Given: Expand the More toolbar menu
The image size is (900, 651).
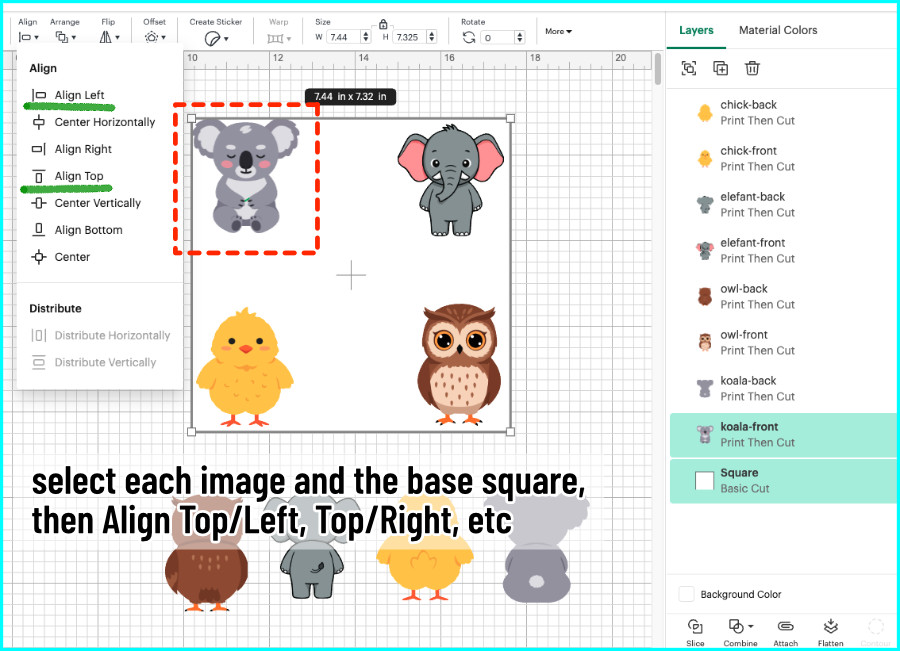Looking at the screenshot, I should (558, 31).
